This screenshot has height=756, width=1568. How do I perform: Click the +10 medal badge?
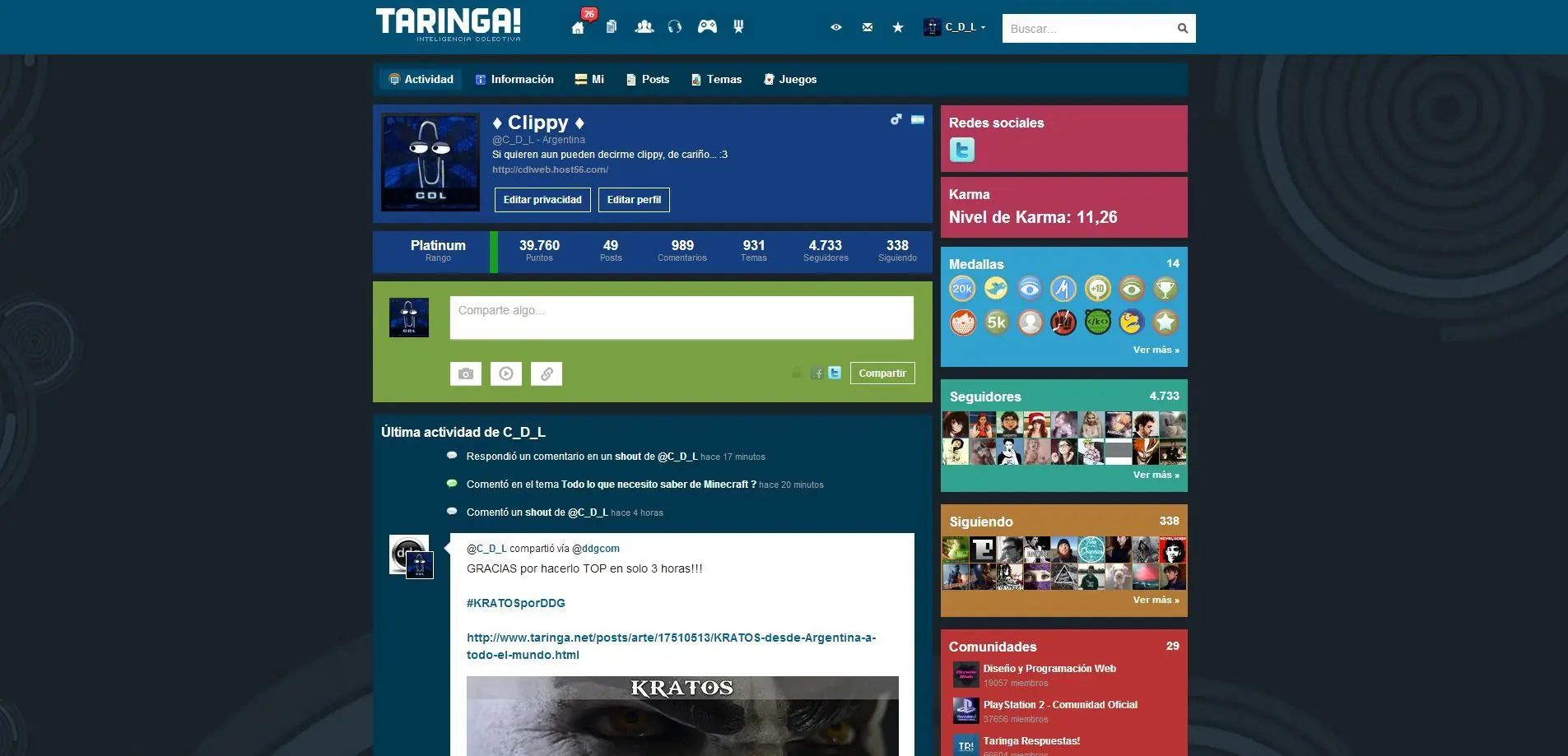pyautogui.click(x=1097, y=289)
